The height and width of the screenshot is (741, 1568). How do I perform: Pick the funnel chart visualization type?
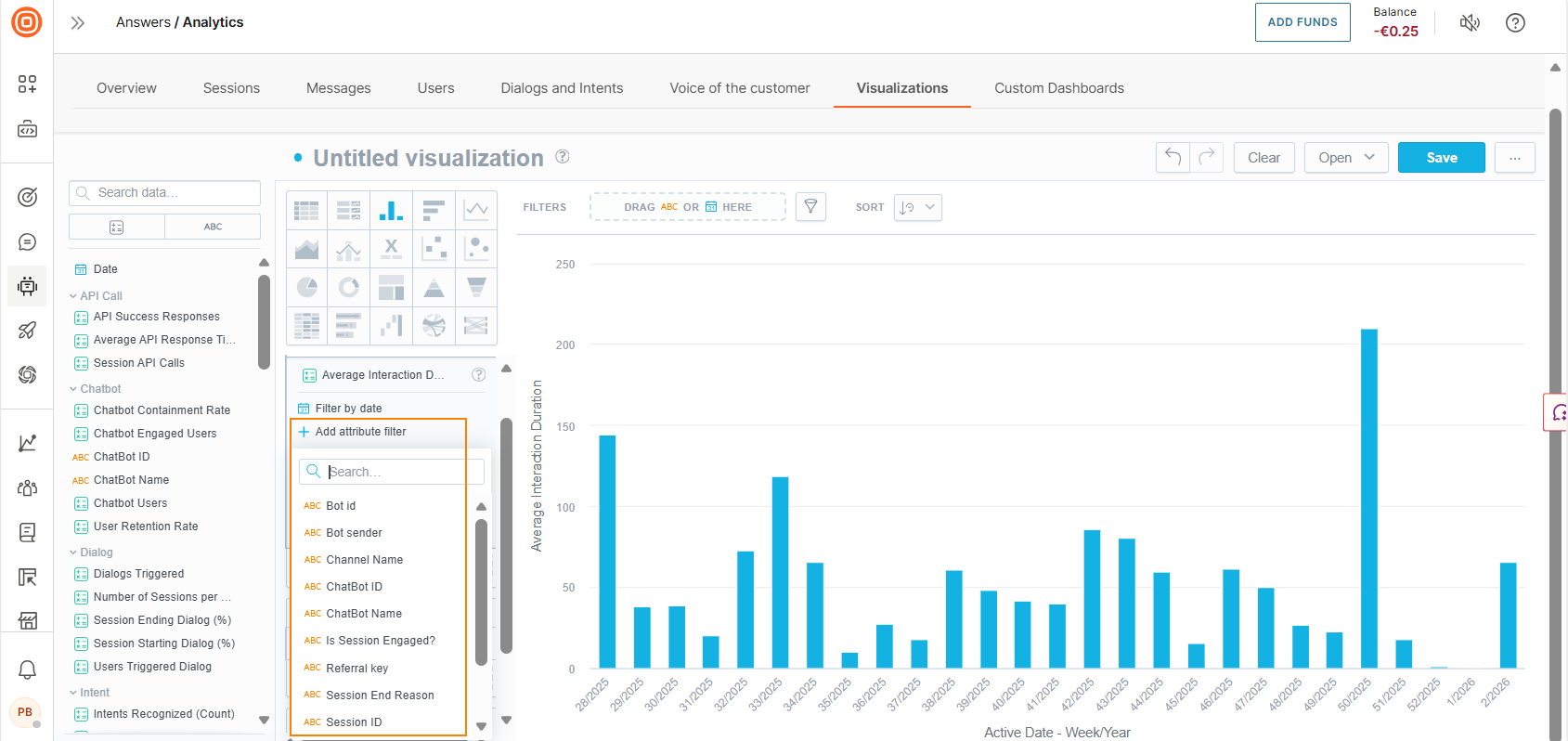pos(476,287)
